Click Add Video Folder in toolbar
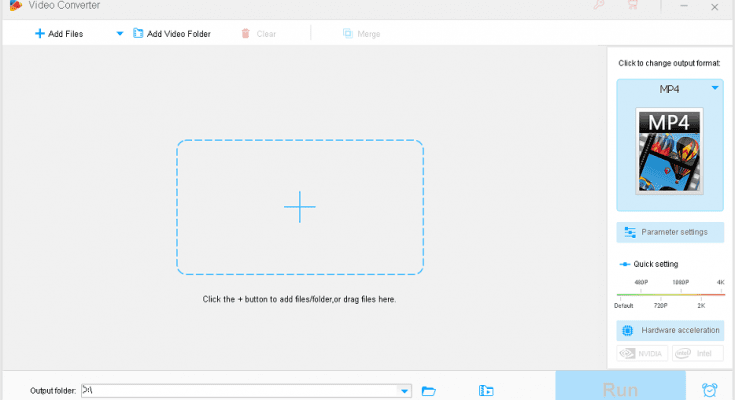735x400 pixels. tap(171, 34)
